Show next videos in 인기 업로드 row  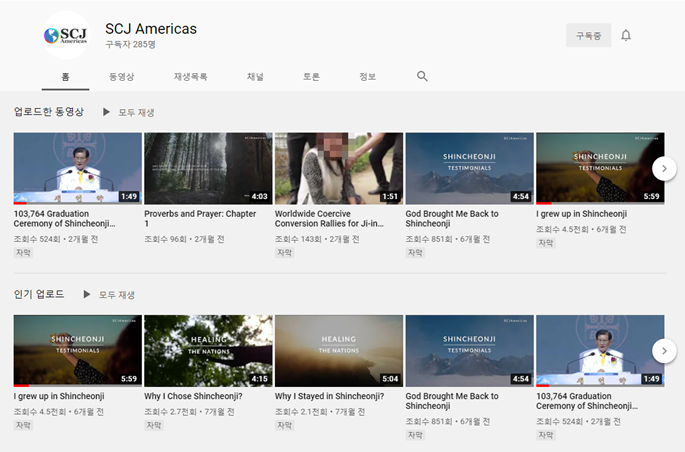(664, 351)
